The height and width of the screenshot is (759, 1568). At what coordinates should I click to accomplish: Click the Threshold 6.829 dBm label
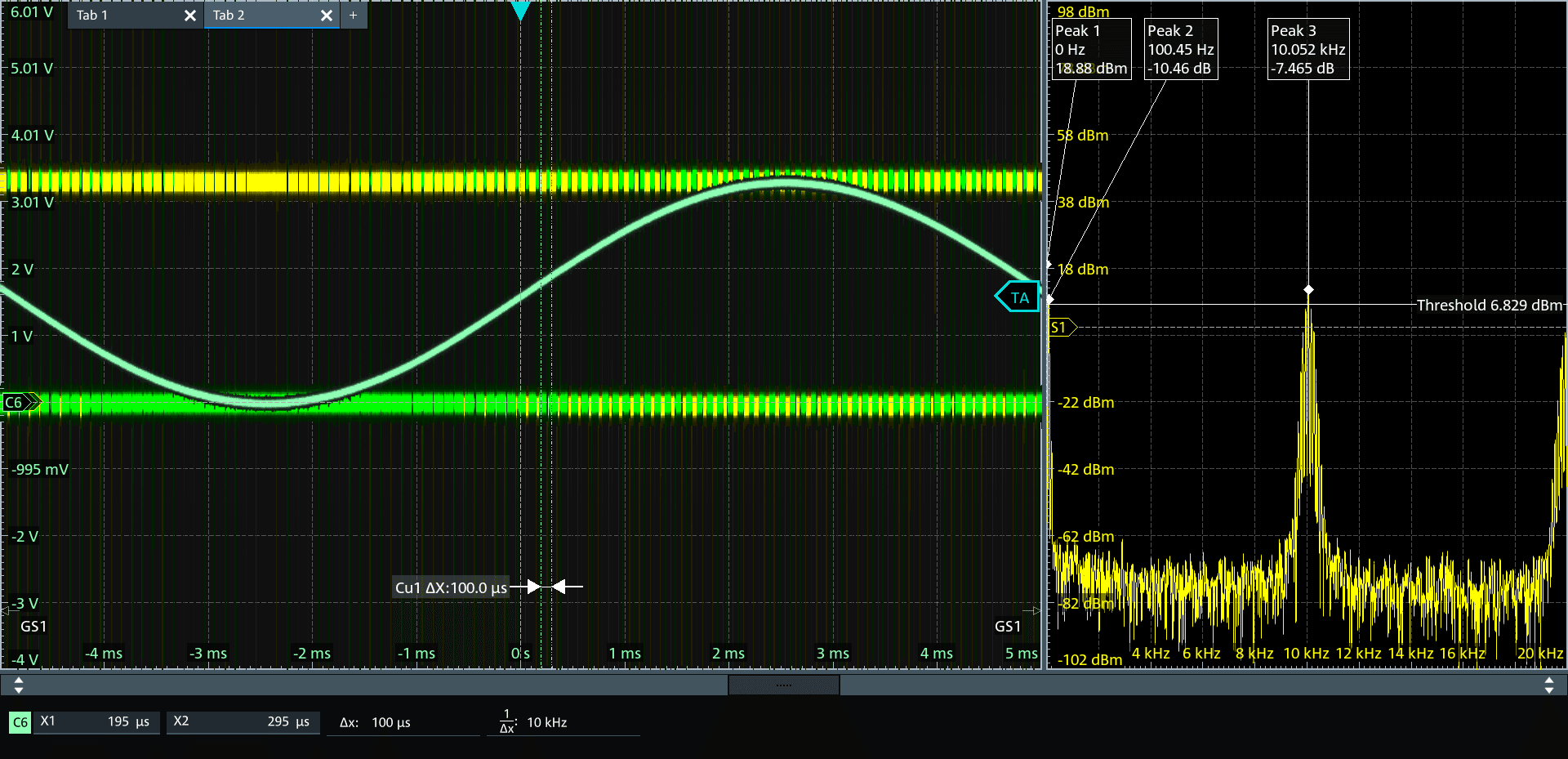[1488, 305]
